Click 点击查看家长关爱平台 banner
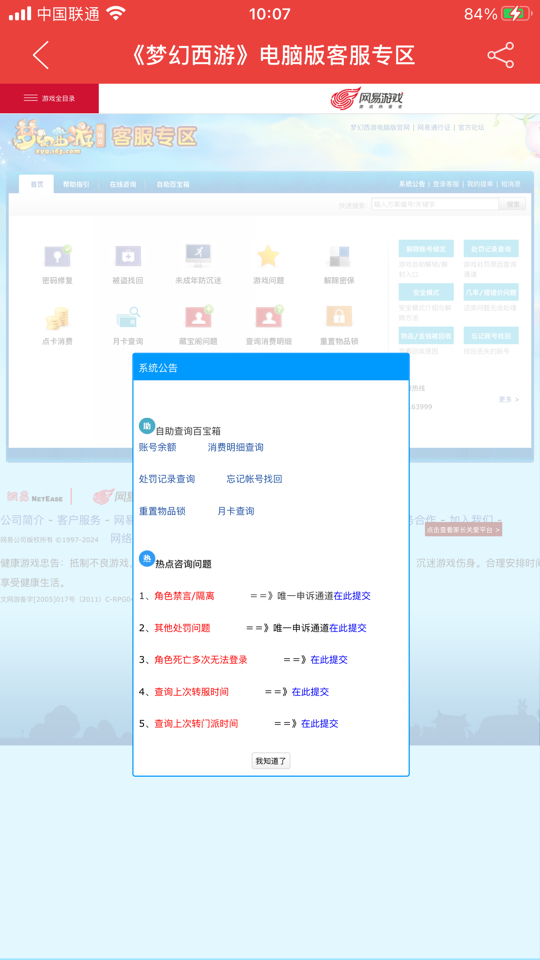The width and height of the screenshot is (540, 960). click(x=463, y=530)
